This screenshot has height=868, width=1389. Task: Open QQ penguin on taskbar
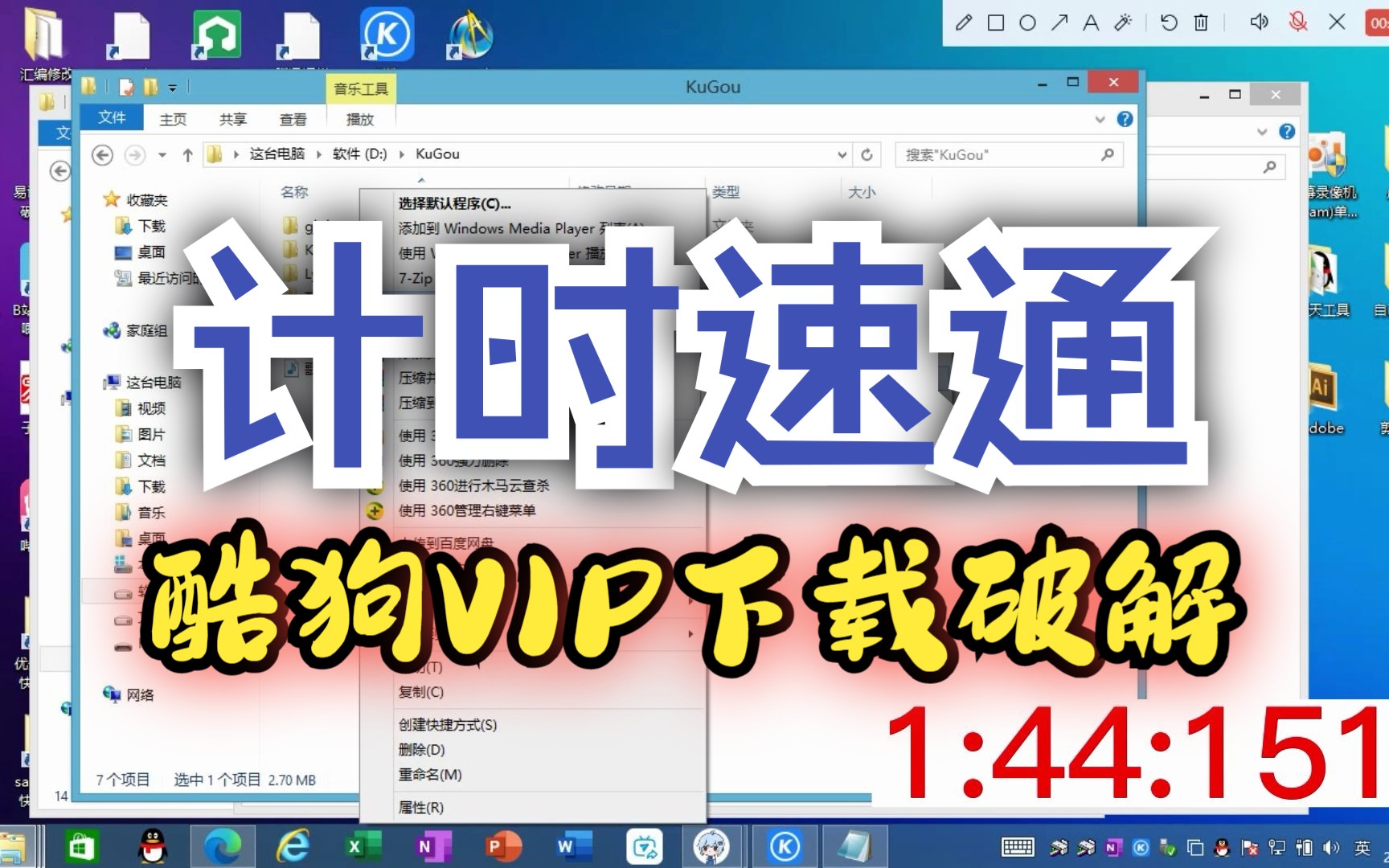click(x=152, y=847)
